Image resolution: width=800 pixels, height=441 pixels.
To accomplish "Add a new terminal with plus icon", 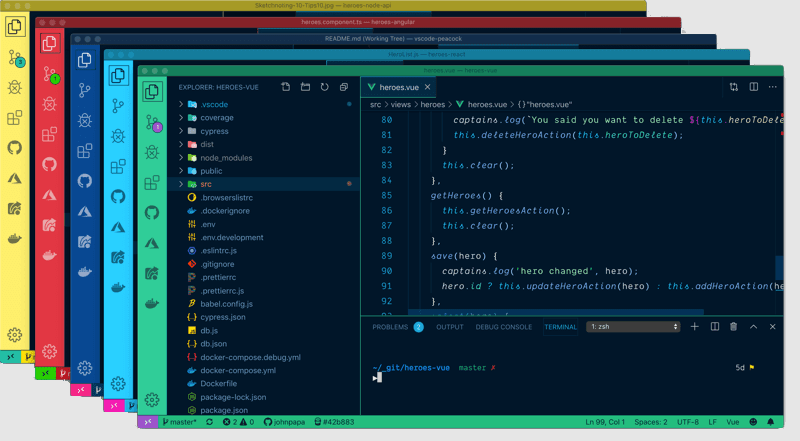I will point(696,327).
